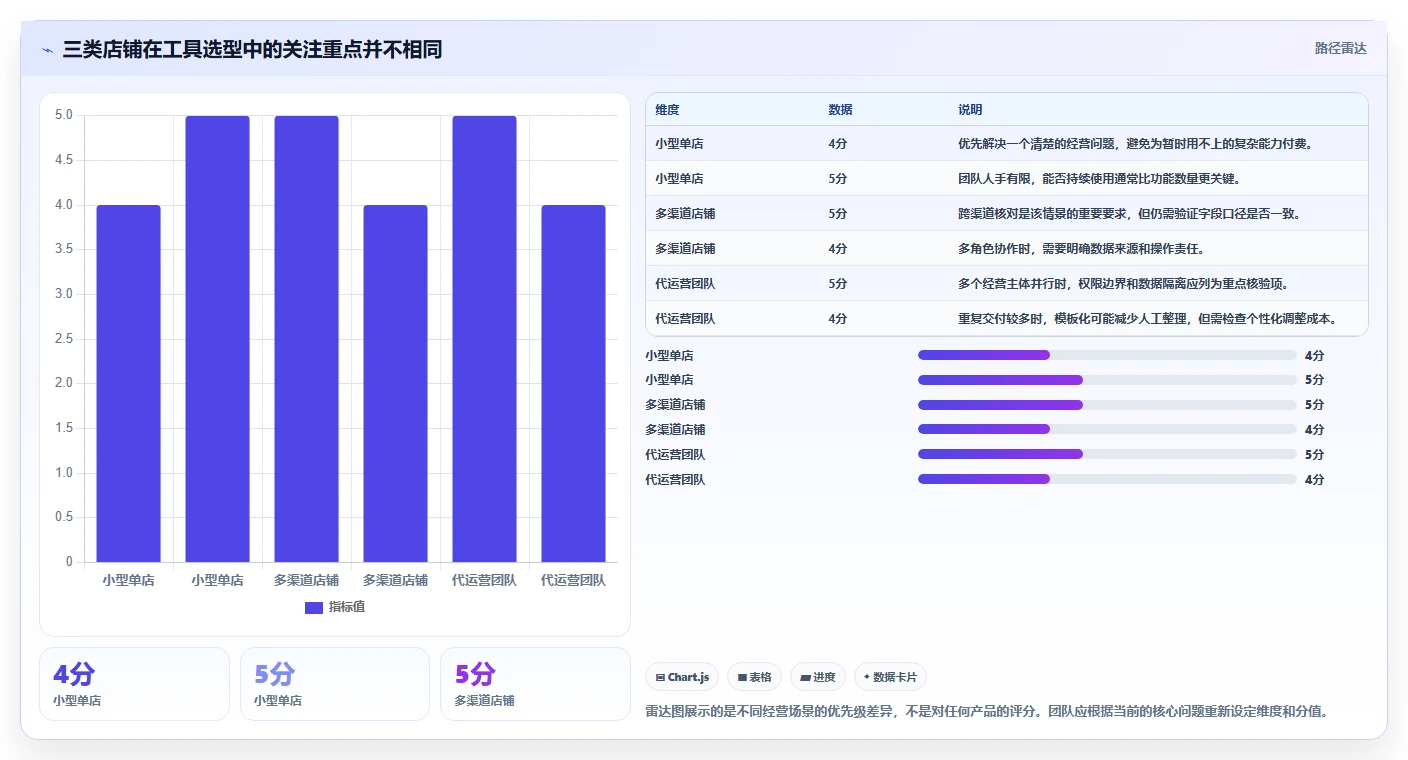Click the footer note starting with 雷达图展示的是
The image size is (1408, 760).
pyautogui.click(x=987, y=712)
